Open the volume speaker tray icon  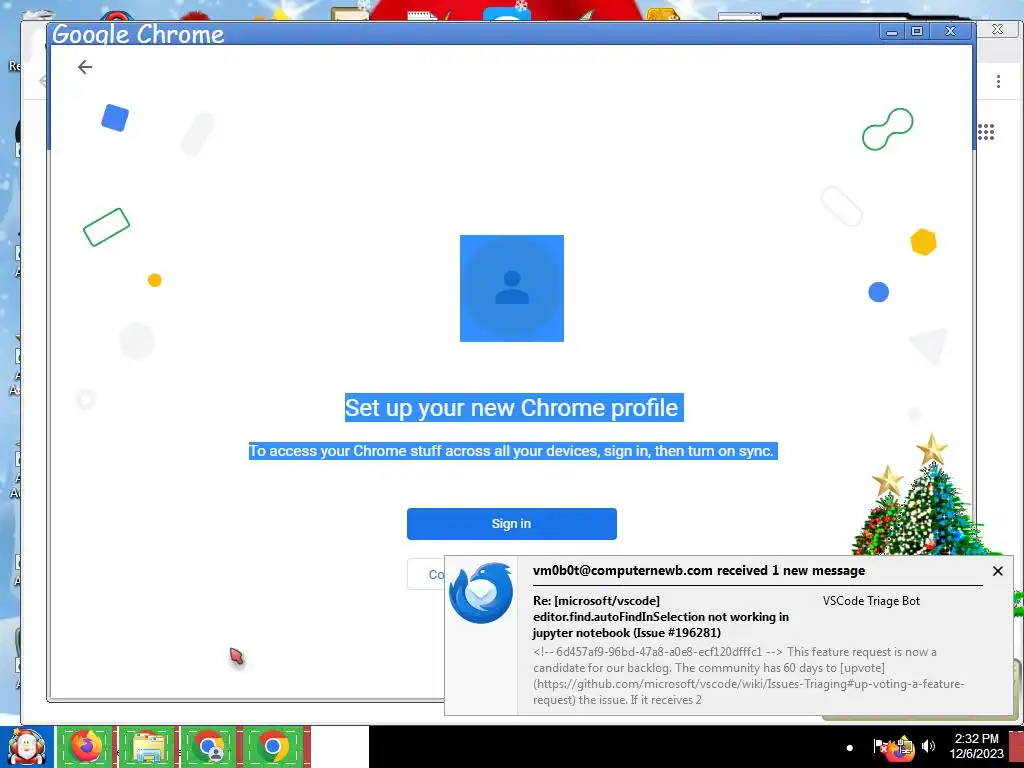tap(928, 746)
